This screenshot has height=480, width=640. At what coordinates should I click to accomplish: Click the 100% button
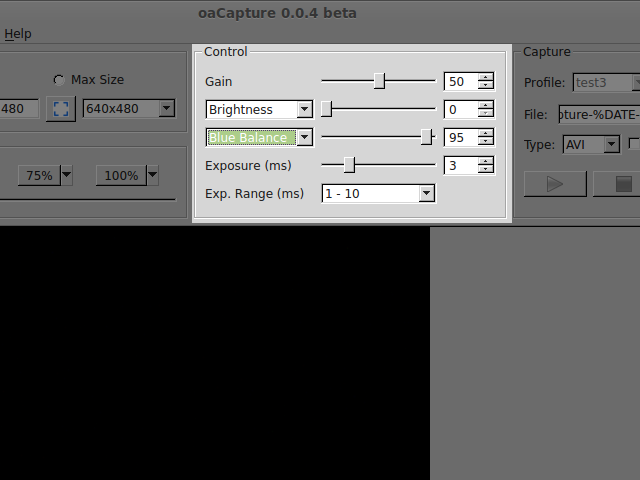[121, 176]
